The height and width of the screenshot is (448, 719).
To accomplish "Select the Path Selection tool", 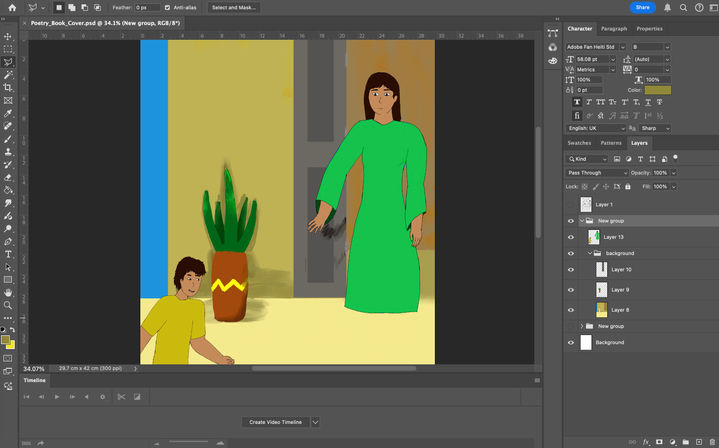I will click(8, 267).
